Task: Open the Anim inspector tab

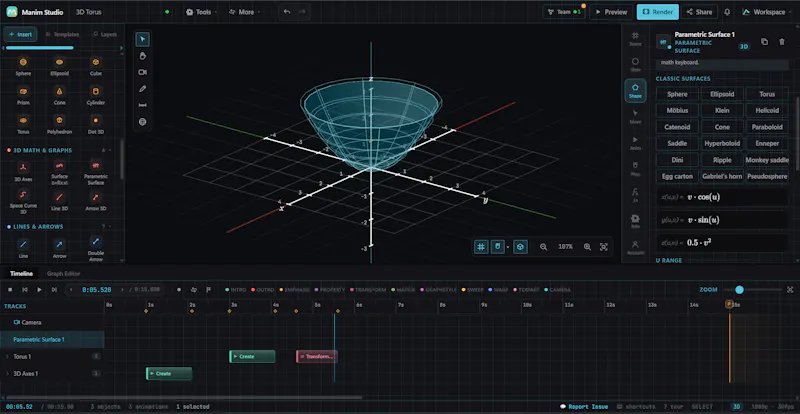Action: coord(635,143)
